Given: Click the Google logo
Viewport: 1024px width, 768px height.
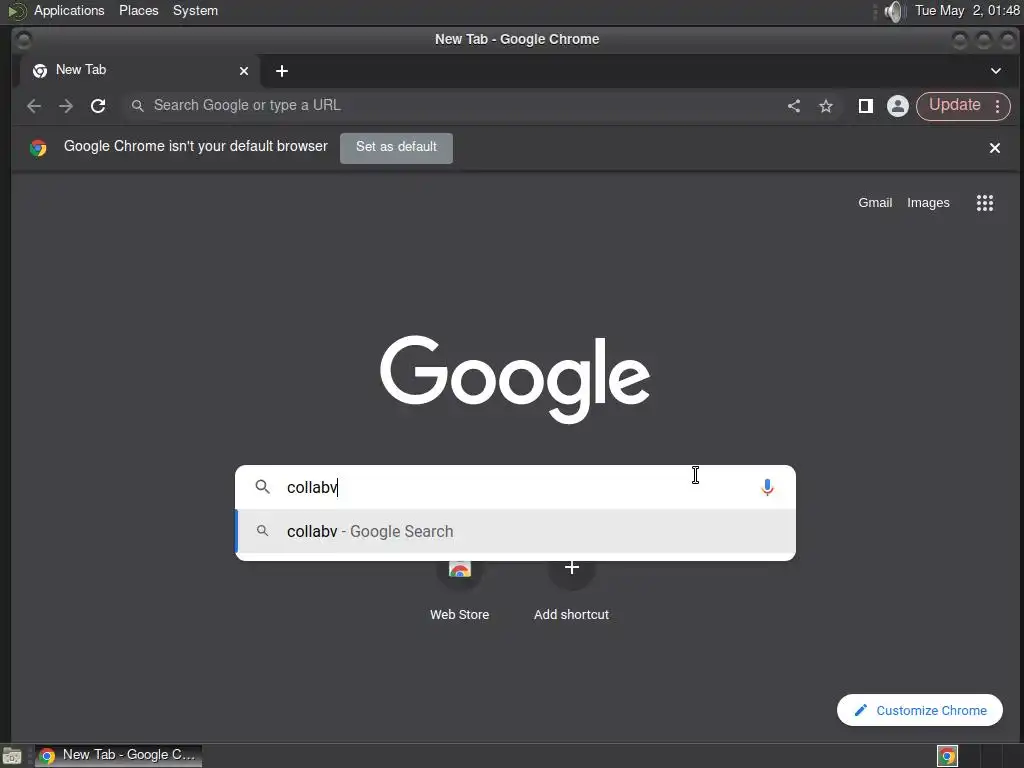Looking at the screenshot, I should (x=515, y=379).
